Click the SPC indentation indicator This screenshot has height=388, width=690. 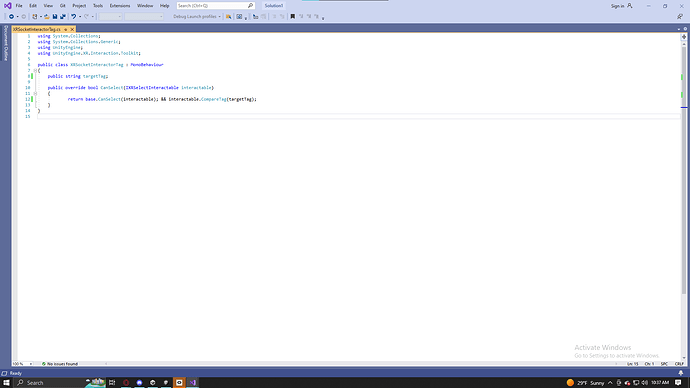click(x=664, y=364)
